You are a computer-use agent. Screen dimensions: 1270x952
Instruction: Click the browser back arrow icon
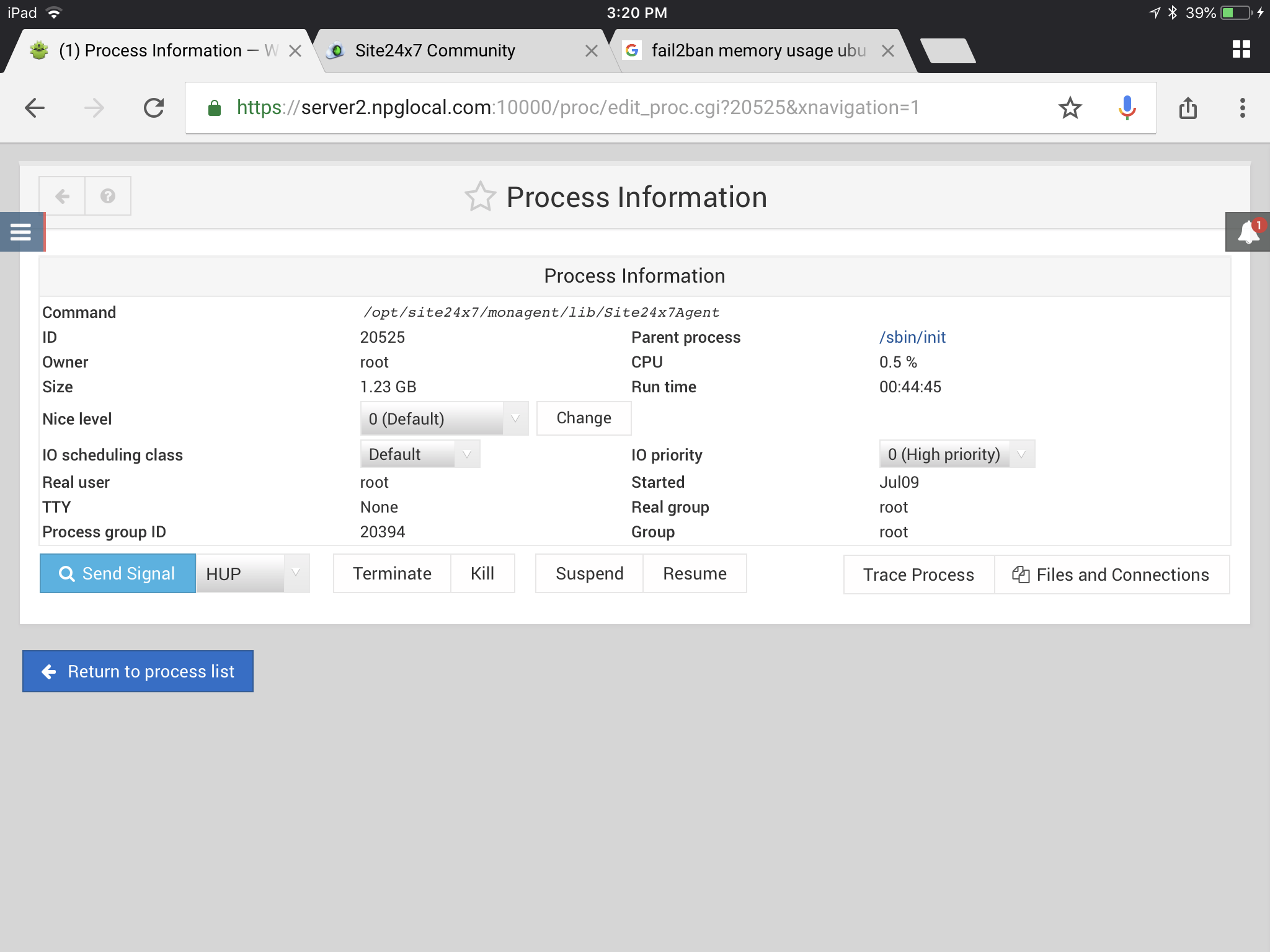[x=35, y=108]
